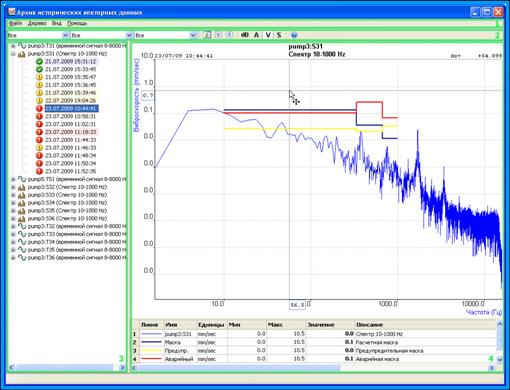
Task: Select the 23.07.2009 11:18:33 measurement entry
Action: [x=71, y=132]
